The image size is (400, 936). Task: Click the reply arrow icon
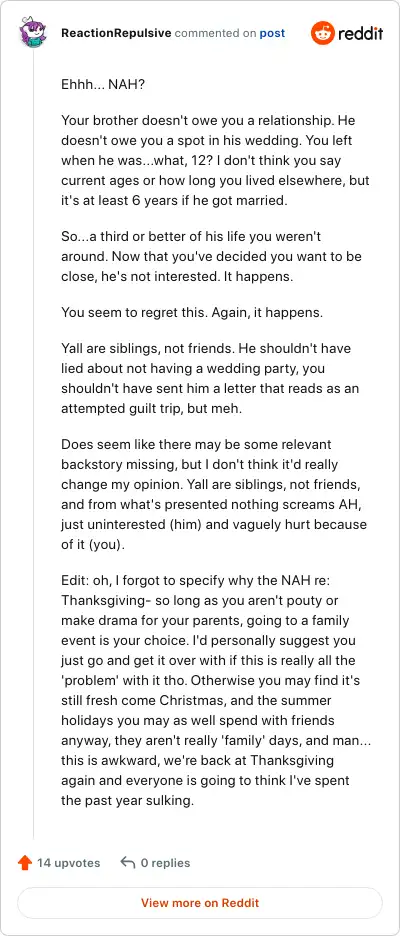point(127,863)
